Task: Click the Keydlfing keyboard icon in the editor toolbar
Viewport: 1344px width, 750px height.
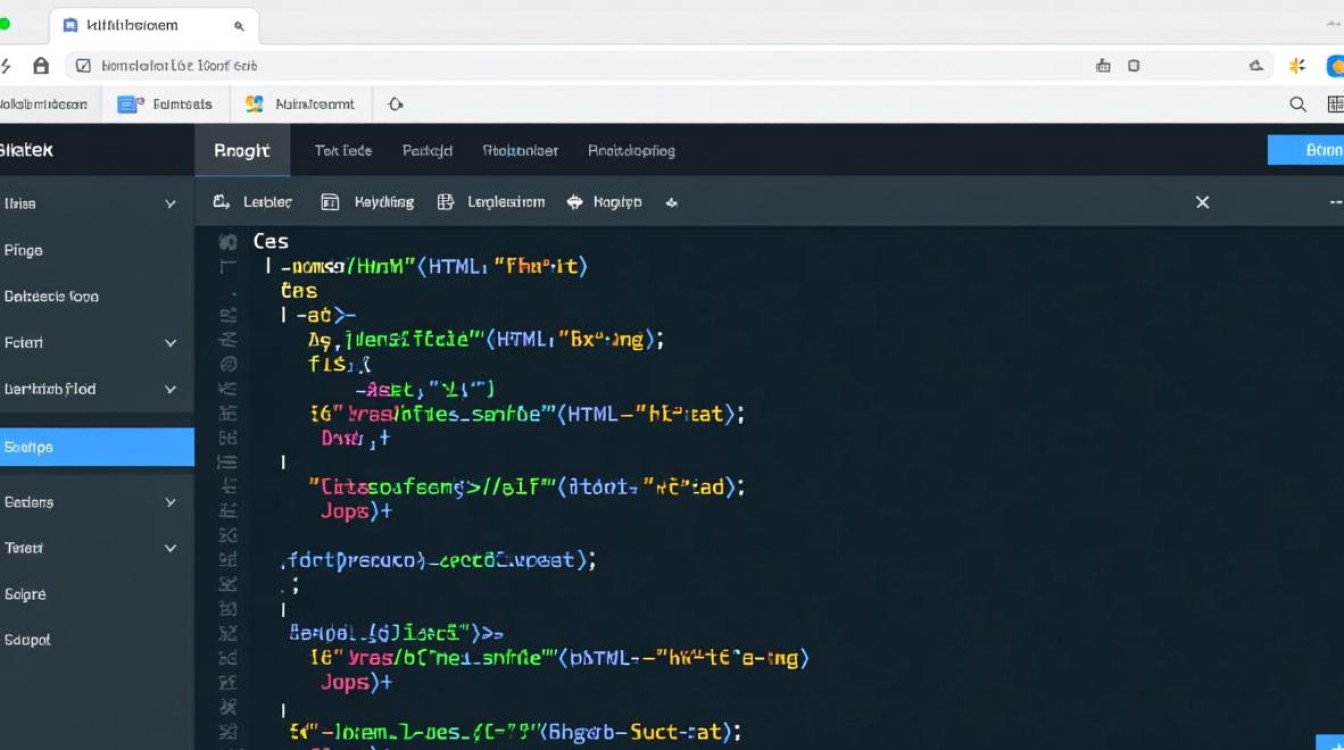Action: 330,201
